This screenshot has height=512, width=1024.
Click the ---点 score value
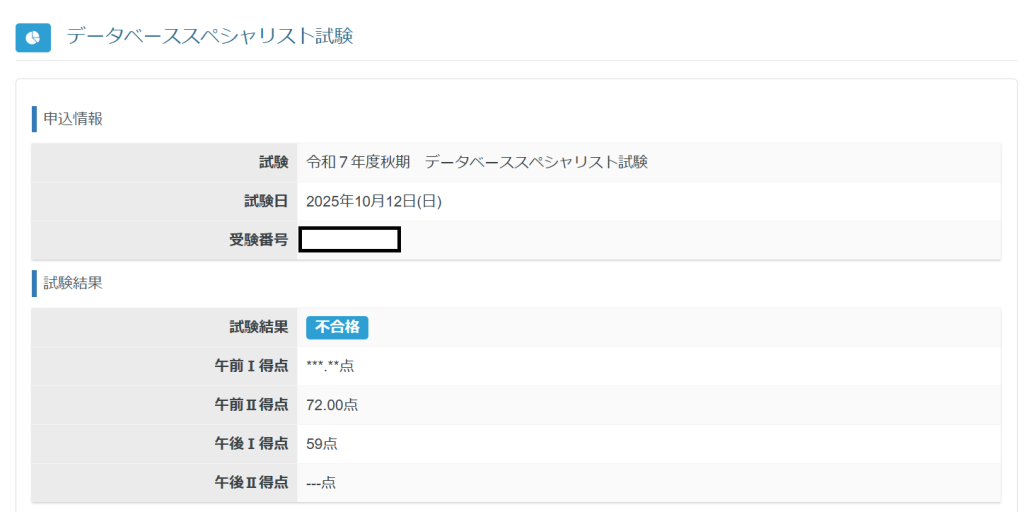[321, 483]
